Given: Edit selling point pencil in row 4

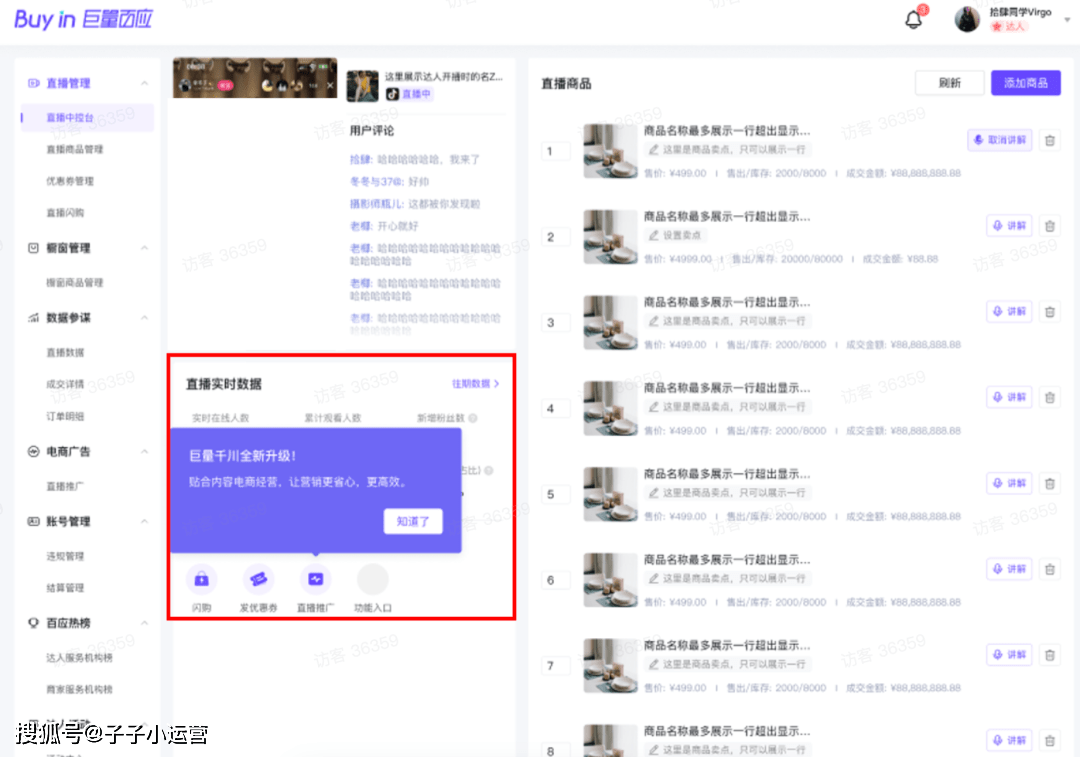Looking at the screenshot, I should coord(653,407).
